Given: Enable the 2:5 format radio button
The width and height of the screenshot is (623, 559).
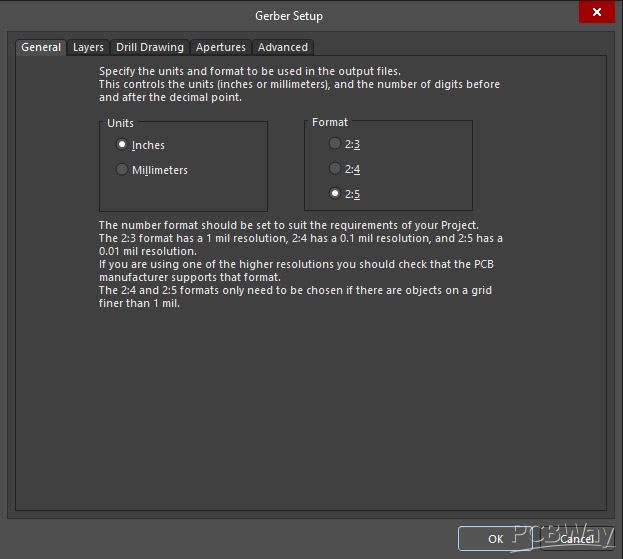Looking at the screenshot, I should (x=335, y=193).
